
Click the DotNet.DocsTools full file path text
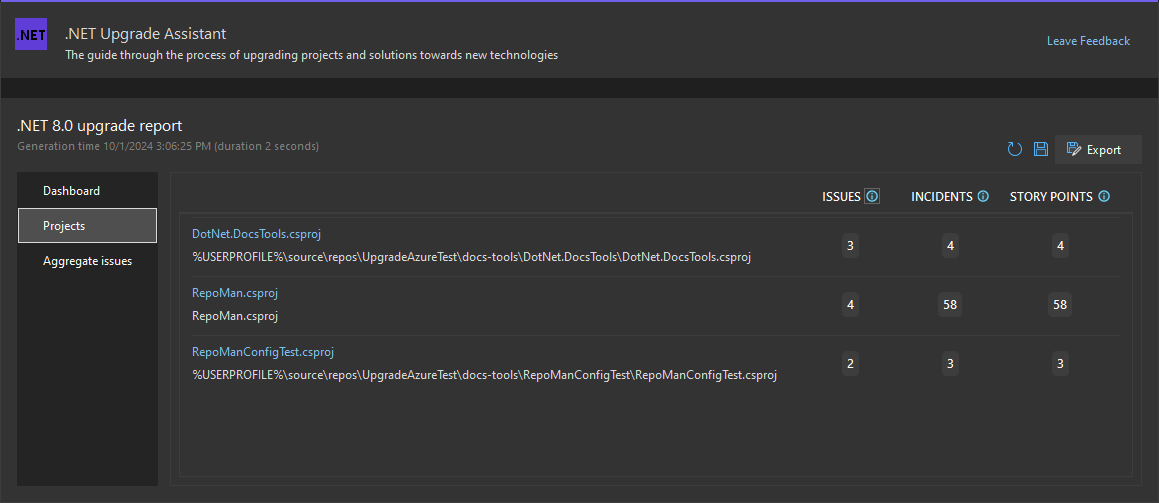tap(472, 257)
